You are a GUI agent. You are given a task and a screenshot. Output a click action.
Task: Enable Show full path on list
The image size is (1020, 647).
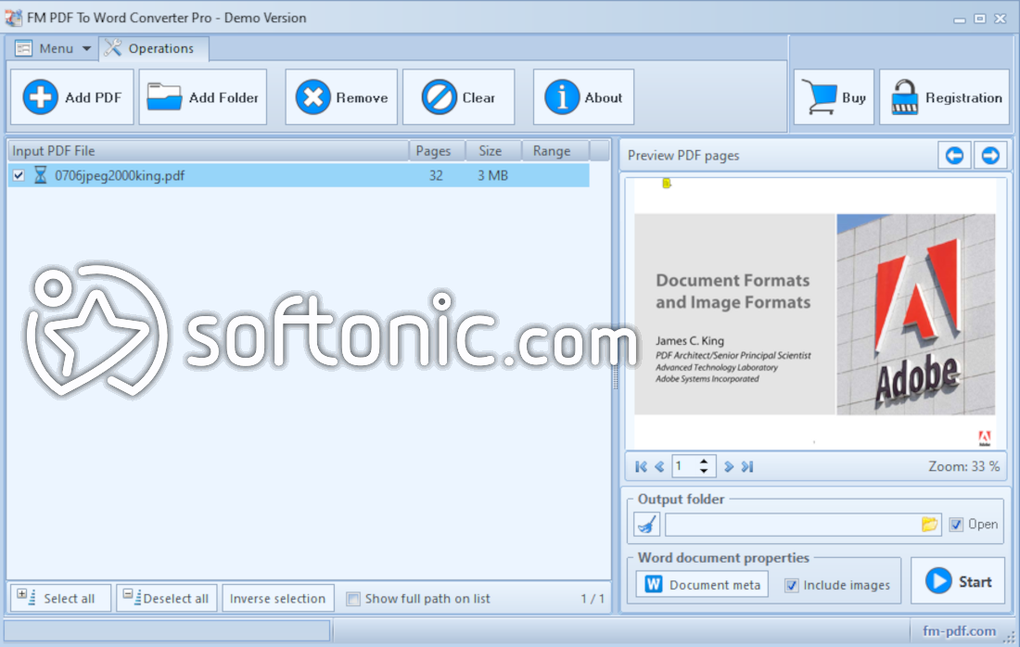[353, 599]
